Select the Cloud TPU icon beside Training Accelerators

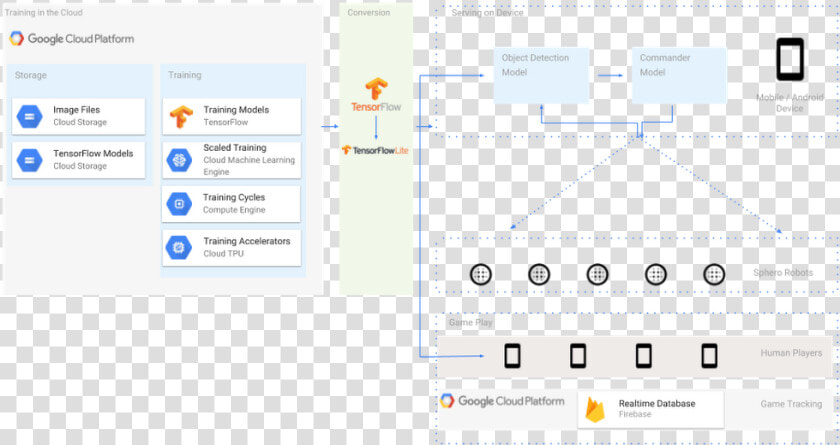tap(179, 247)
